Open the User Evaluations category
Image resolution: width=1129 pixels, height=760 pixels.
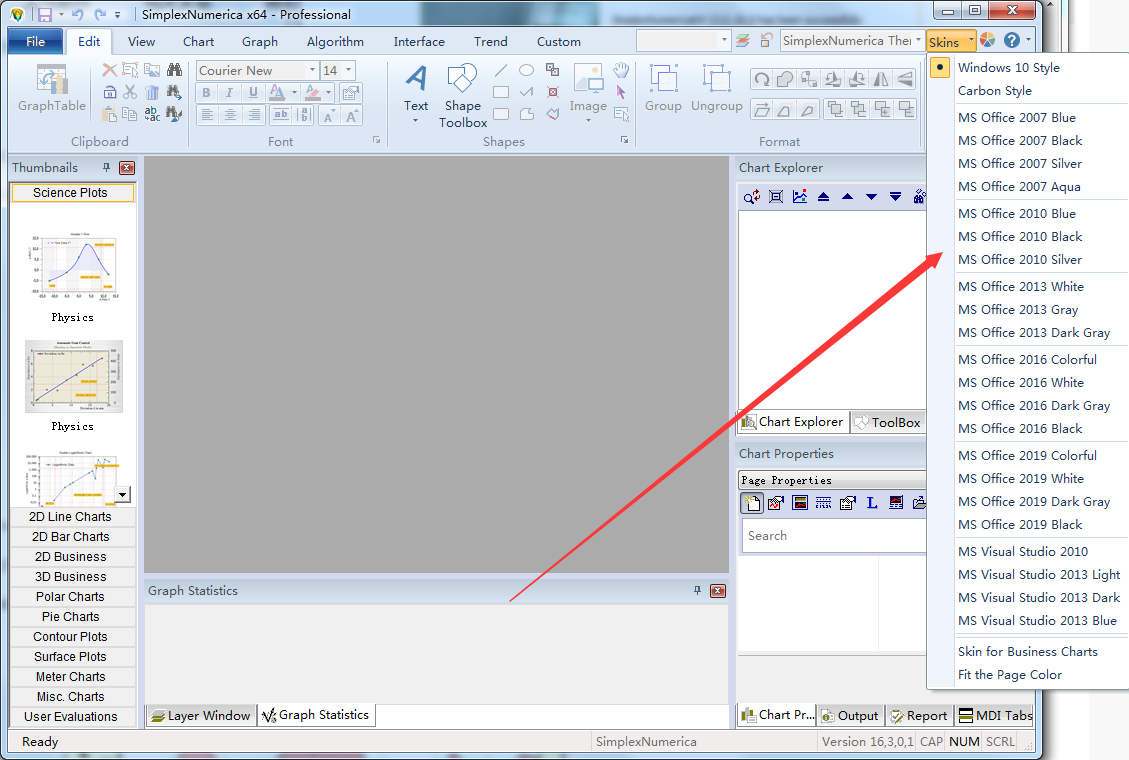(x=71, y=717)
